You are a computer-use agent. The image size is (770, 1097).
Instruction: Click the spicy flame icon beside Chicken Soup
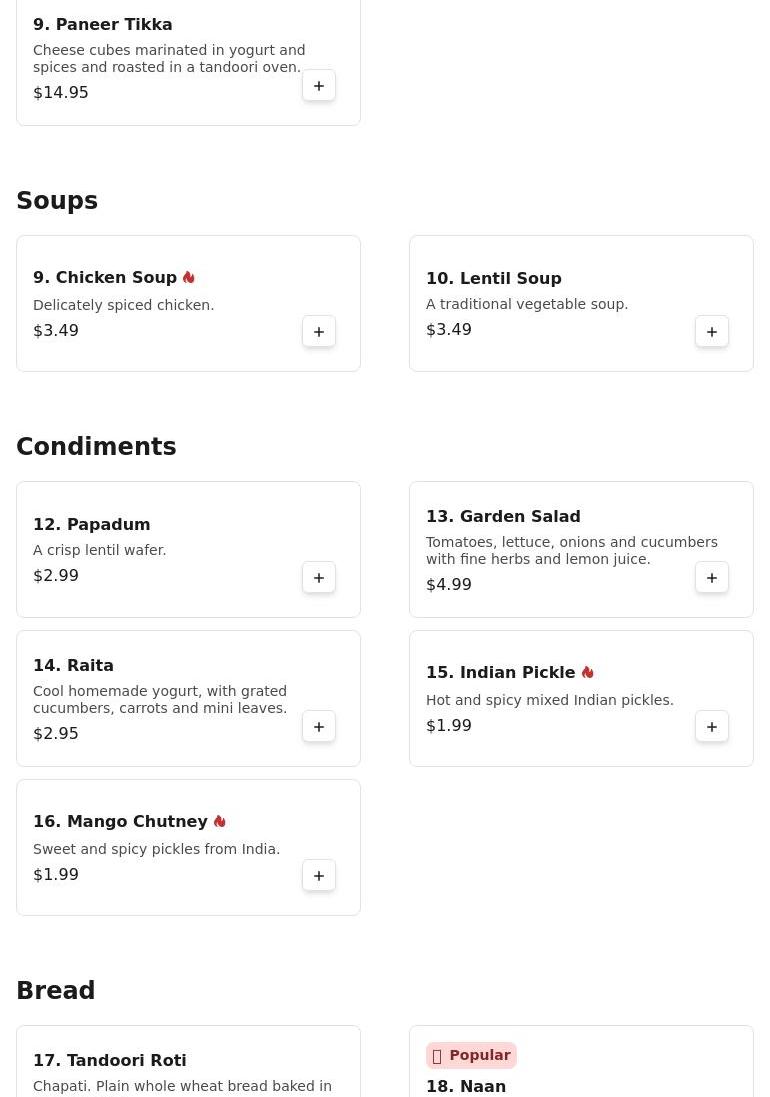(x=189, y=278)
